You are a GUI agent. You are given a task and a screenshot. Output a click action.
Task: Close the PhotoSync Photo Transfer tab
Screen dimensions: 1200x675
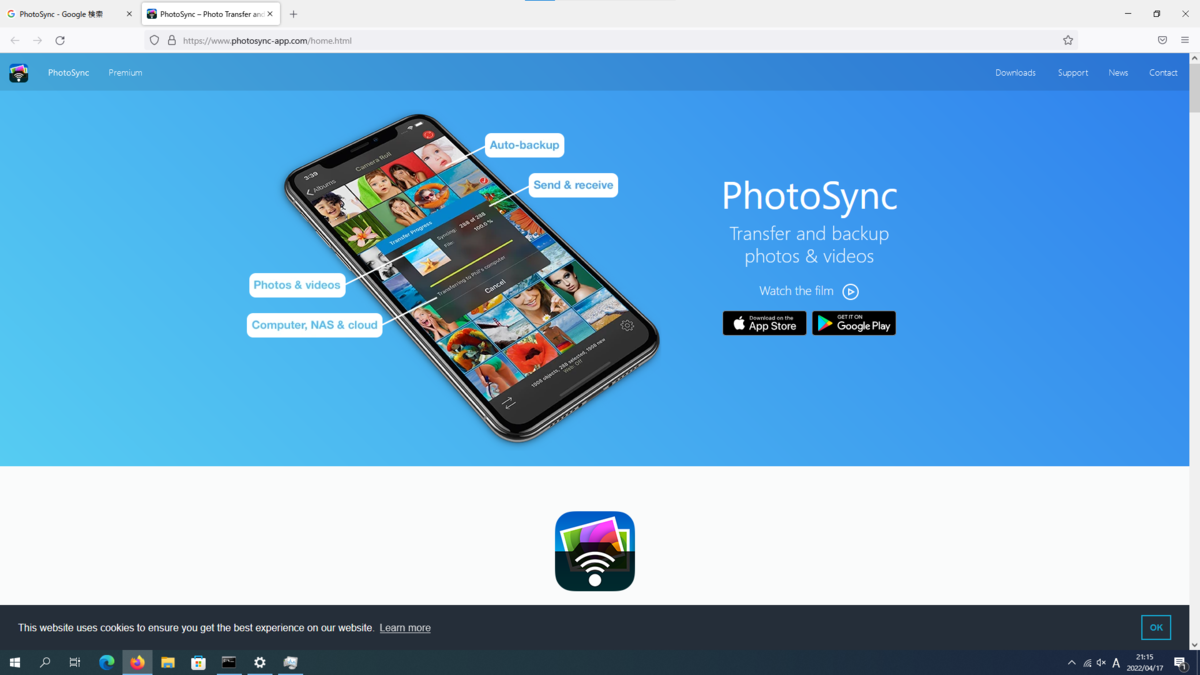[270, 14]
